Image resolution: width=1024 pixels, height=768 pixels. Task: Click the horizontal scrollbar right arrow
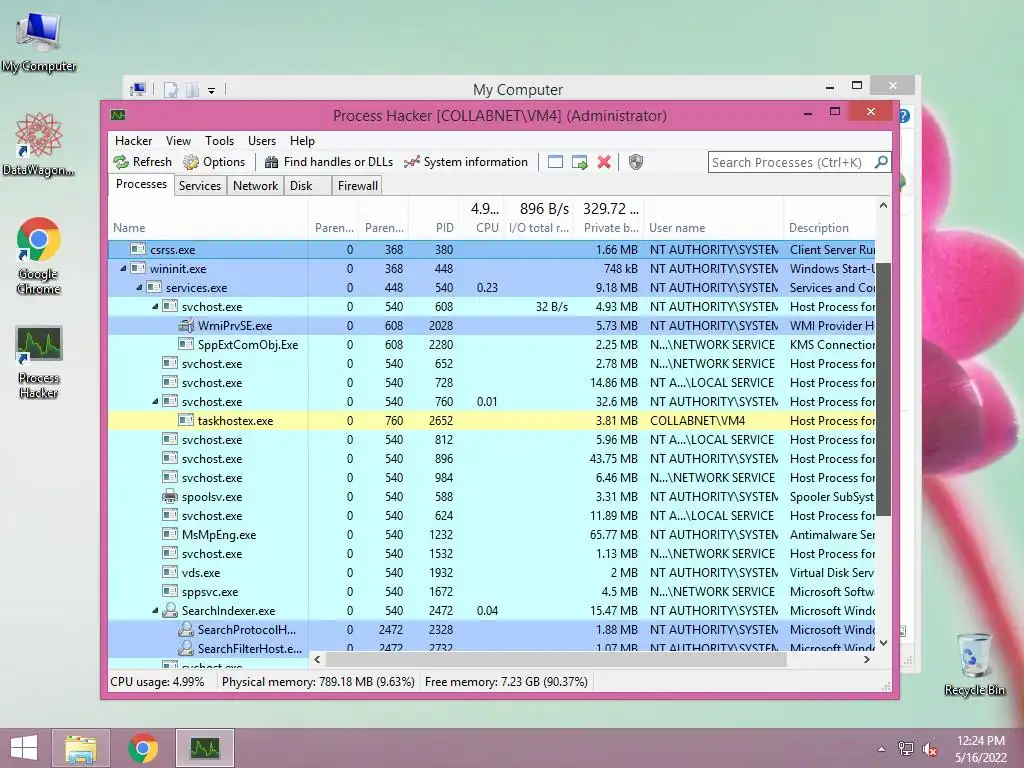pyautogui.click(x=867, y=660)
